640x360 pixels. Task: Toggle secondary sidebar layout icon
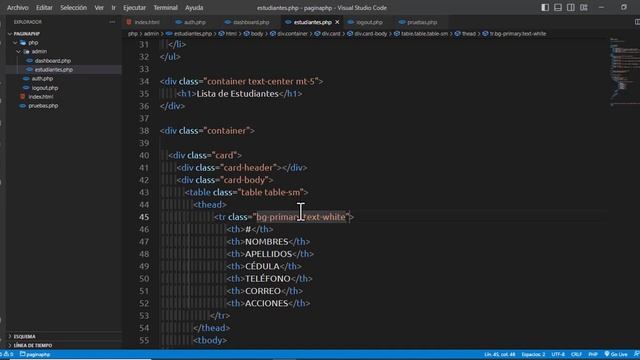click(x=571, y=7)
